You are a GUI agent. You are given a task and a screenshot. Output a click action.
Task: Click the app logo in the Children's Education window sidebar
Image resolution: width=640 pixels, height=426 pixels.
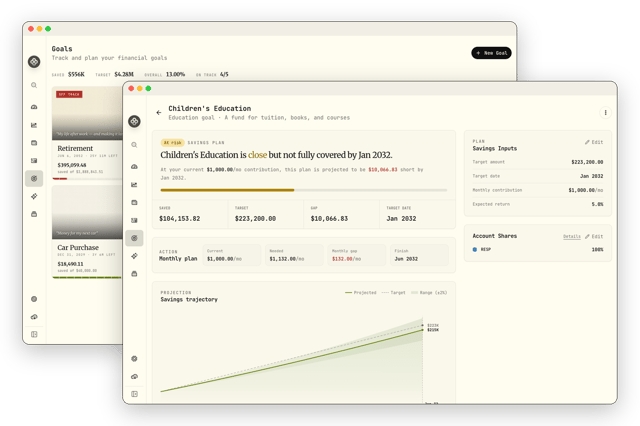(x=134, y=121)
